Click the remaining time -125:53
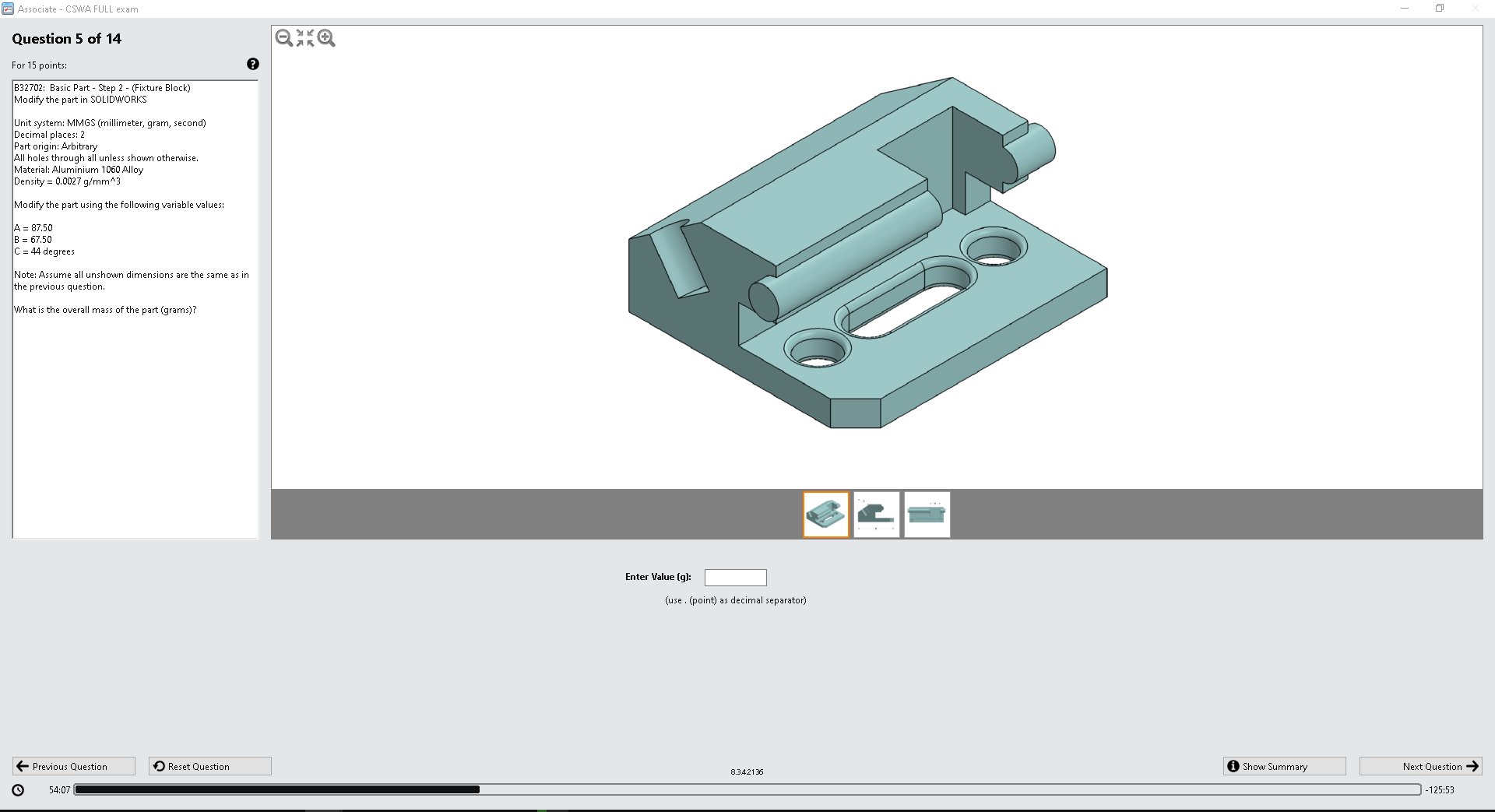This screenshot has width=1495, height=812. pyautogui.click(x=1440, y=789)
